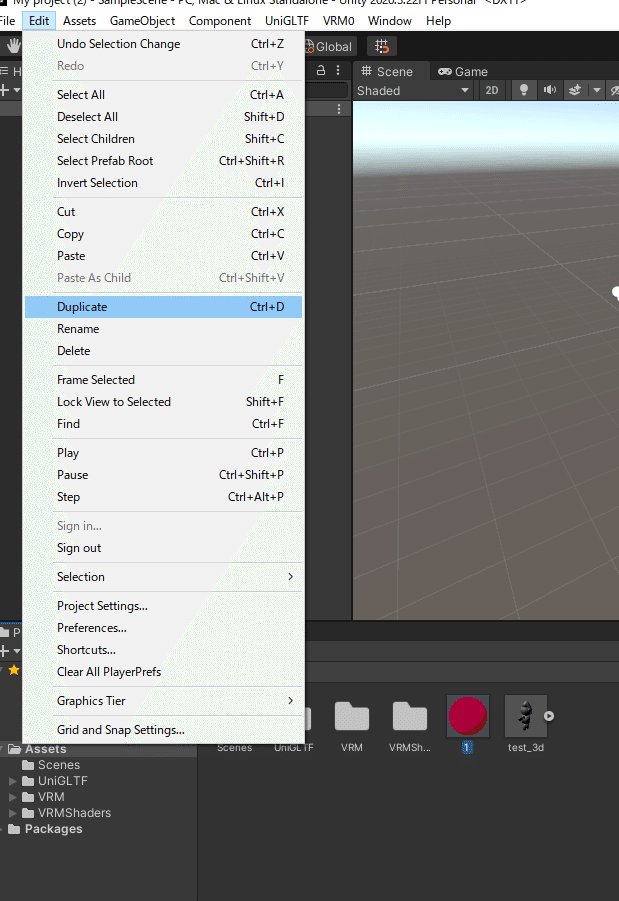Click the Hierarchy lock icon
The width and height of the screenshot is (619, 901).
click(321, 71)
